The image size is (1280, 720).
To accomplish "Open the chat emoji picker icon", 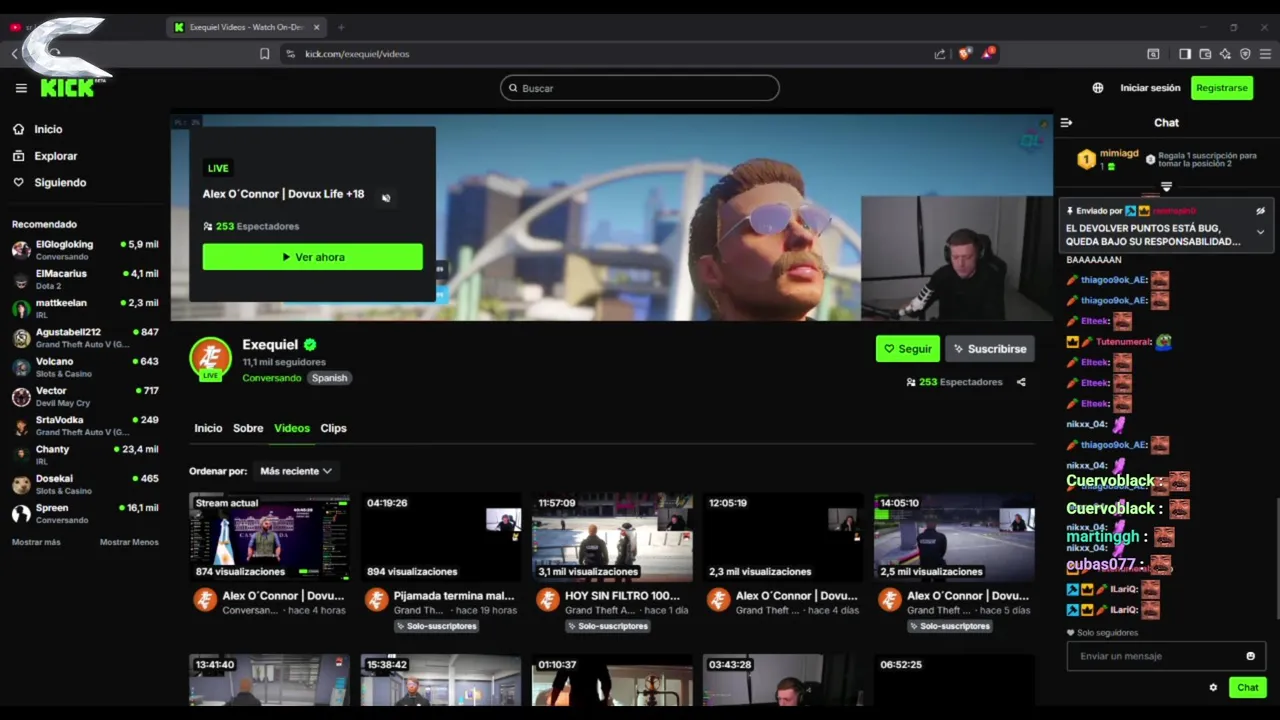I will pos(1250,656).
